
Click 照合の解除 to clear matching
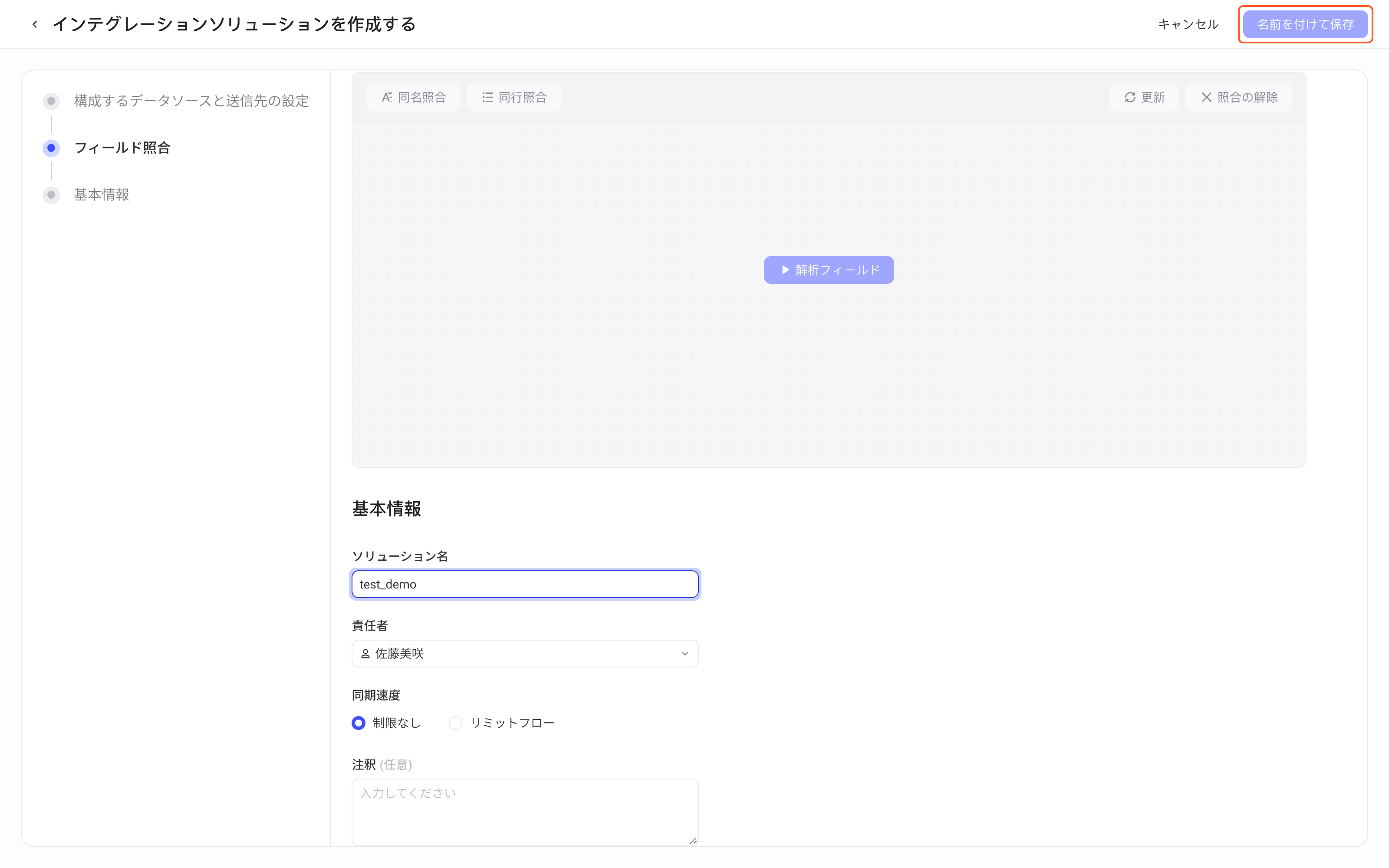pos(1239,97)
